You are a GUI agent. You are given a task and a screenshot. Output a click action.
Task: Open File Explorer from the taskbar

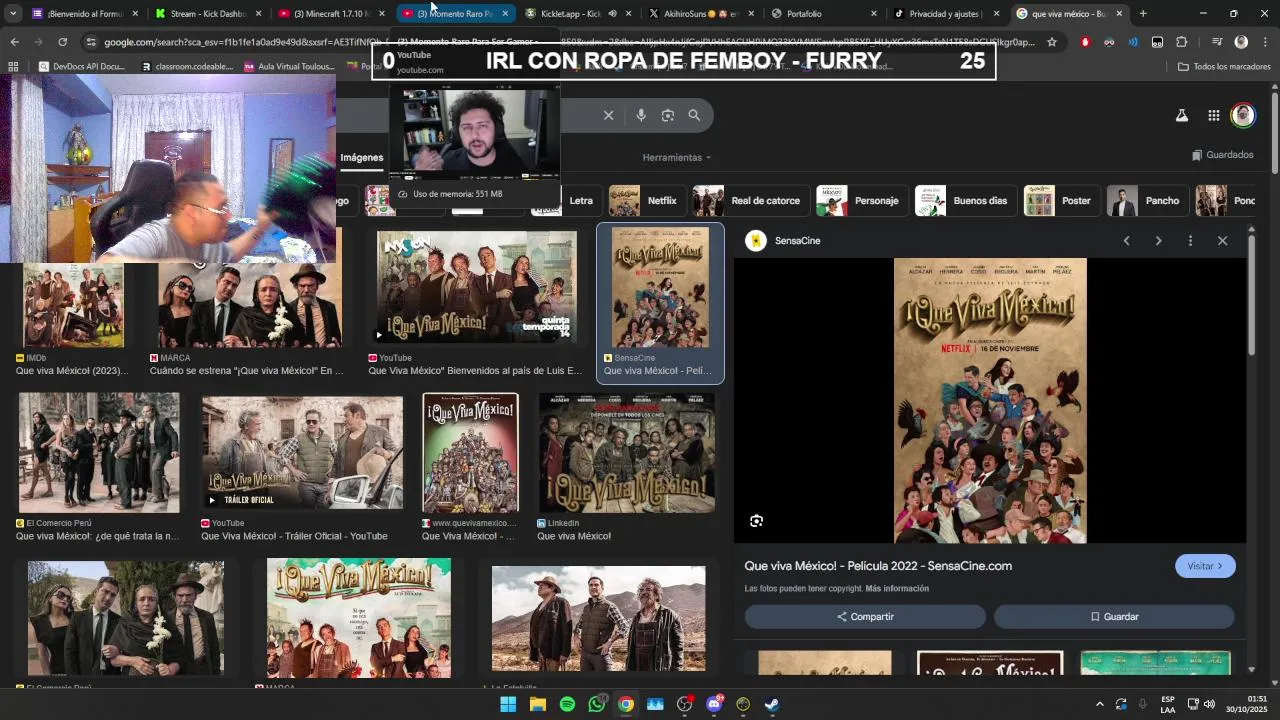coord(538,704)
